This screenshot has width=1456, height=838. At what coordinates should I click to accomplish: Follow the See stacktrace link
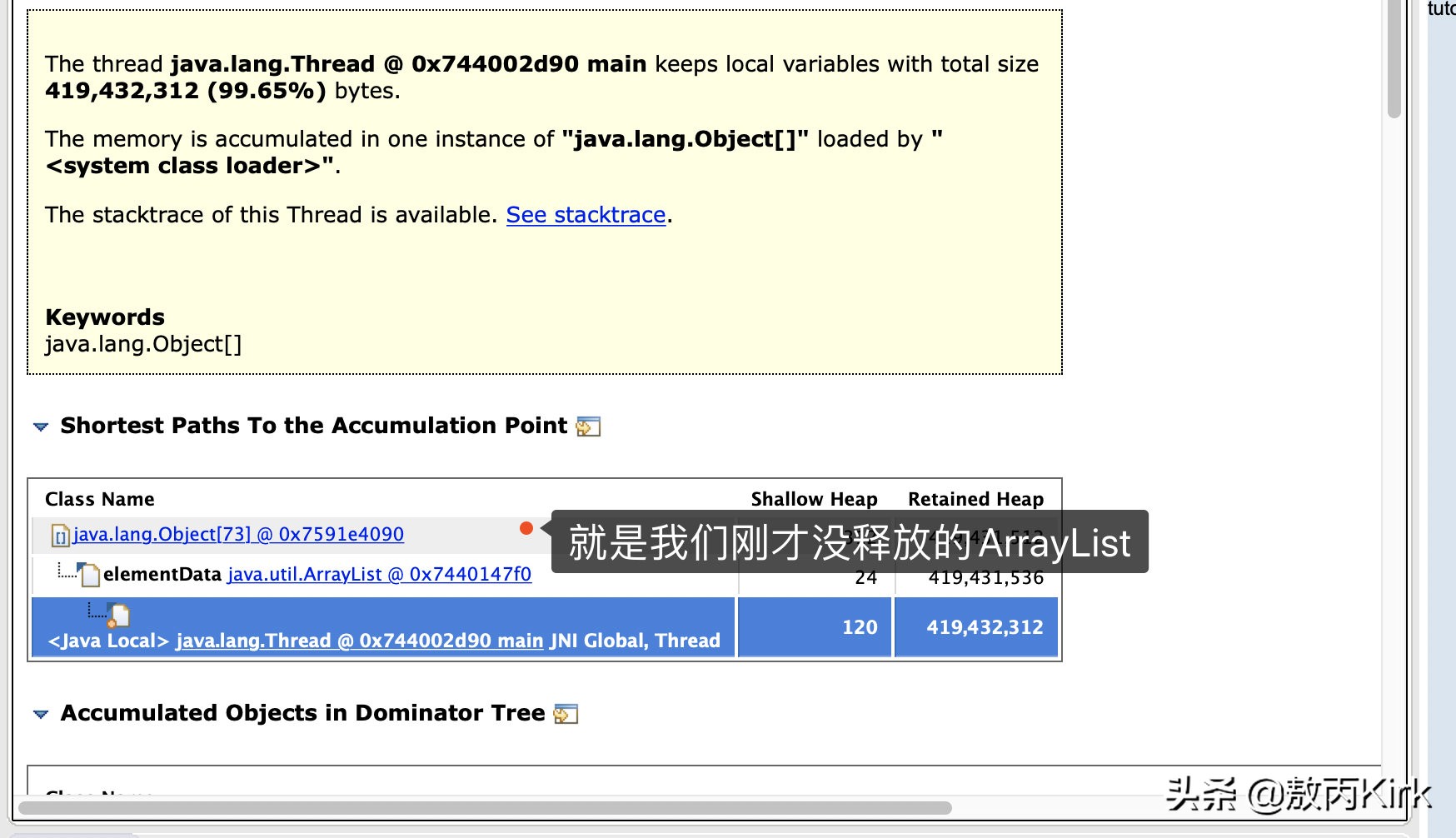[x=586, y=215]
